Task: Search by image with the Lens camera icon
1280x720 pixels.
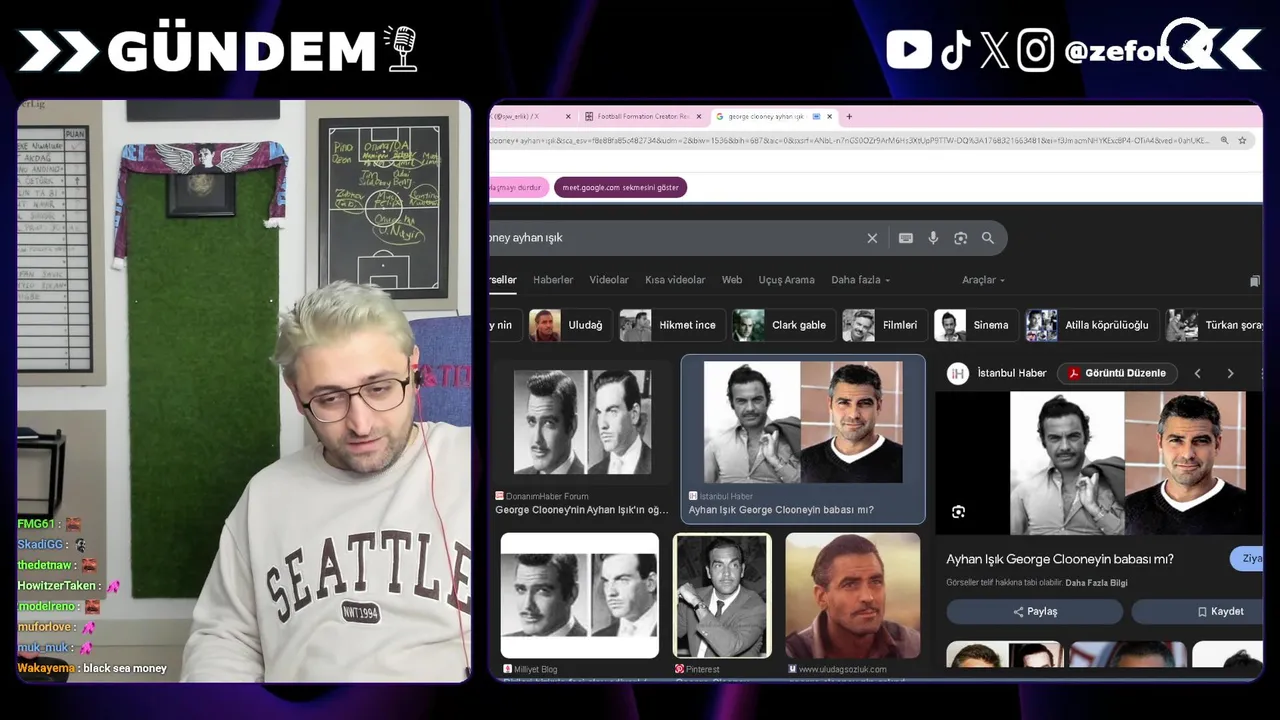Action: pyautogui.click(x=961, y=238)
